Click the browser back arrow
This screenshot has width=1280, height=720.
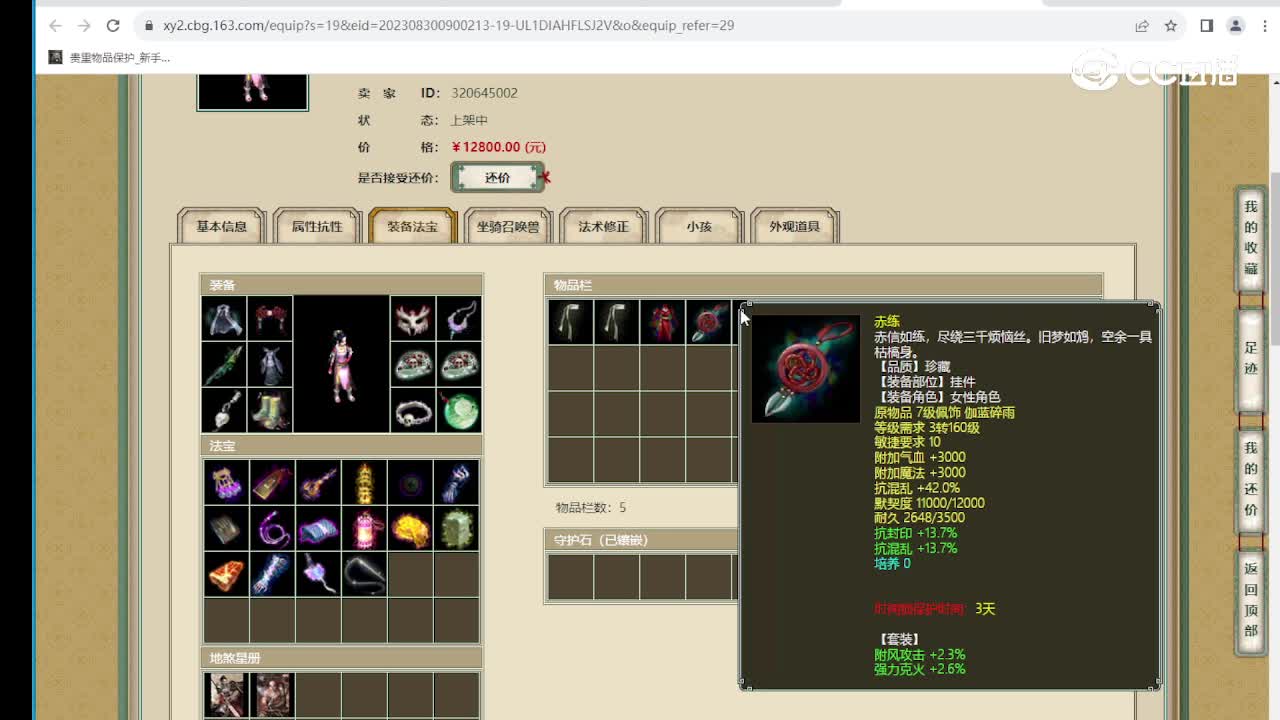[x=55, y=26]
